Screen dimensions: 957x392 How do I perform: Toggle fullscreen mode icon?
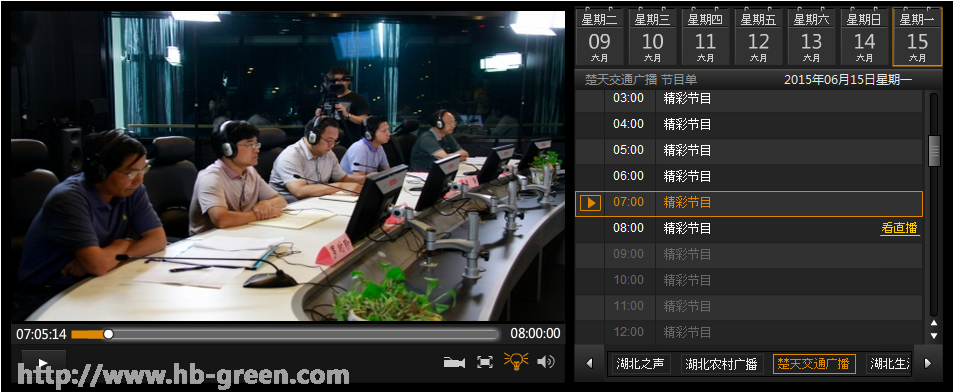coord(485,362)
